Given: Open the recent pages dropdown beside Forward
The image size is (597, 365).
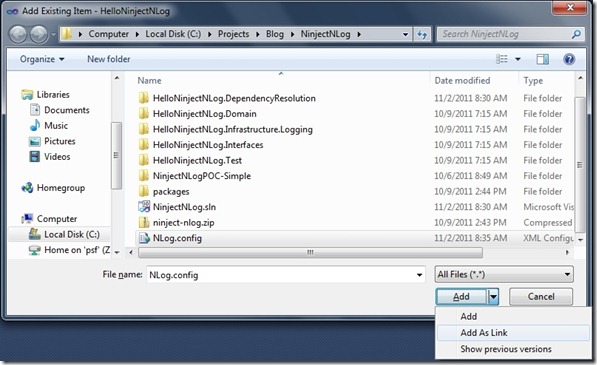Looking at the screenshot, I should pyautogui.click(x=53, y=34).
